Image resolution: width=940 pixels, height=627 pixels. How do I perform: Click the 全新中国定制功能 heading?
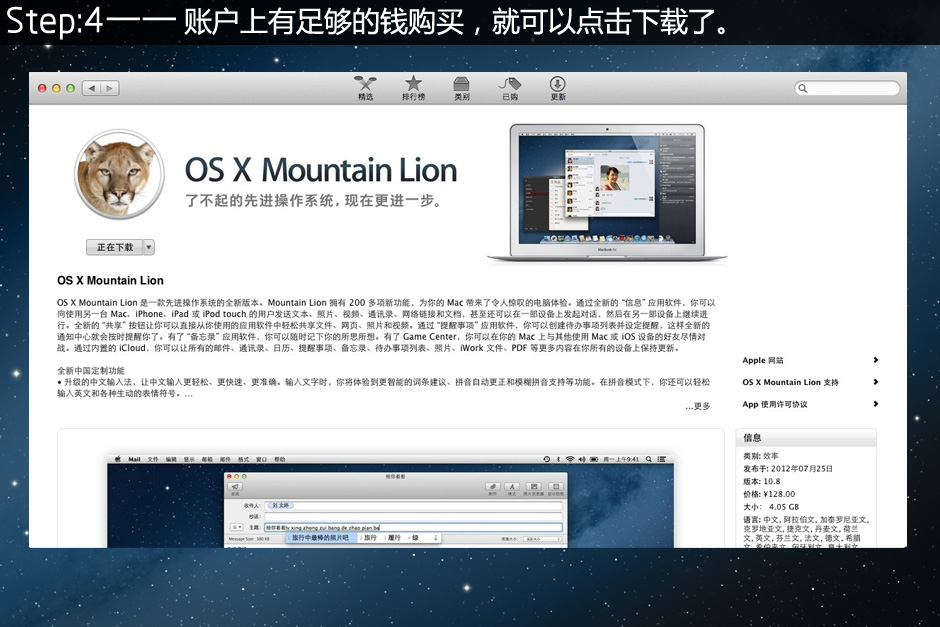click(x=91, y=370)
